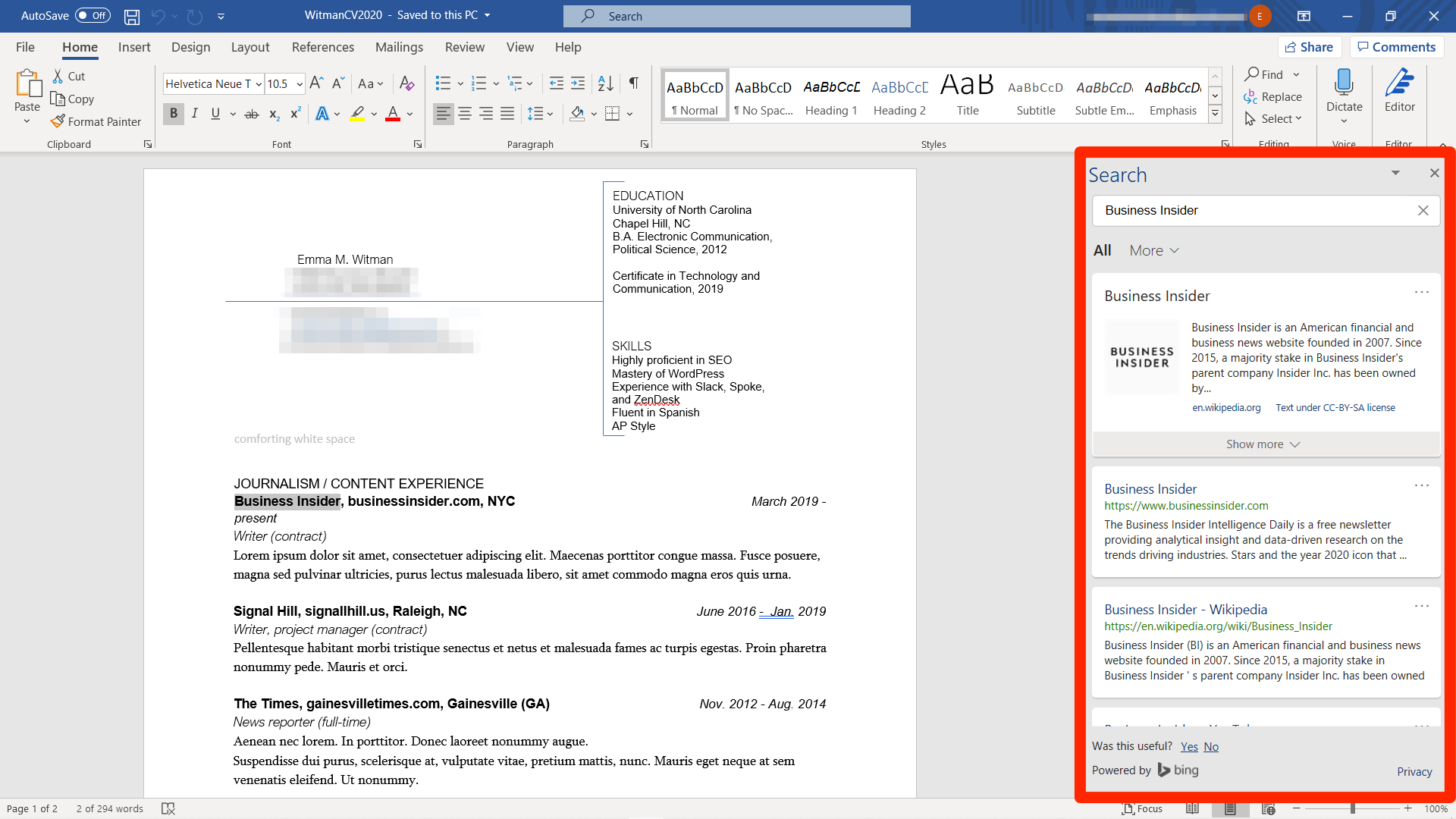The height and width of the screenshot is (819, 1456).
Task: Switch to the Insert tab
Action: [134, 47]
